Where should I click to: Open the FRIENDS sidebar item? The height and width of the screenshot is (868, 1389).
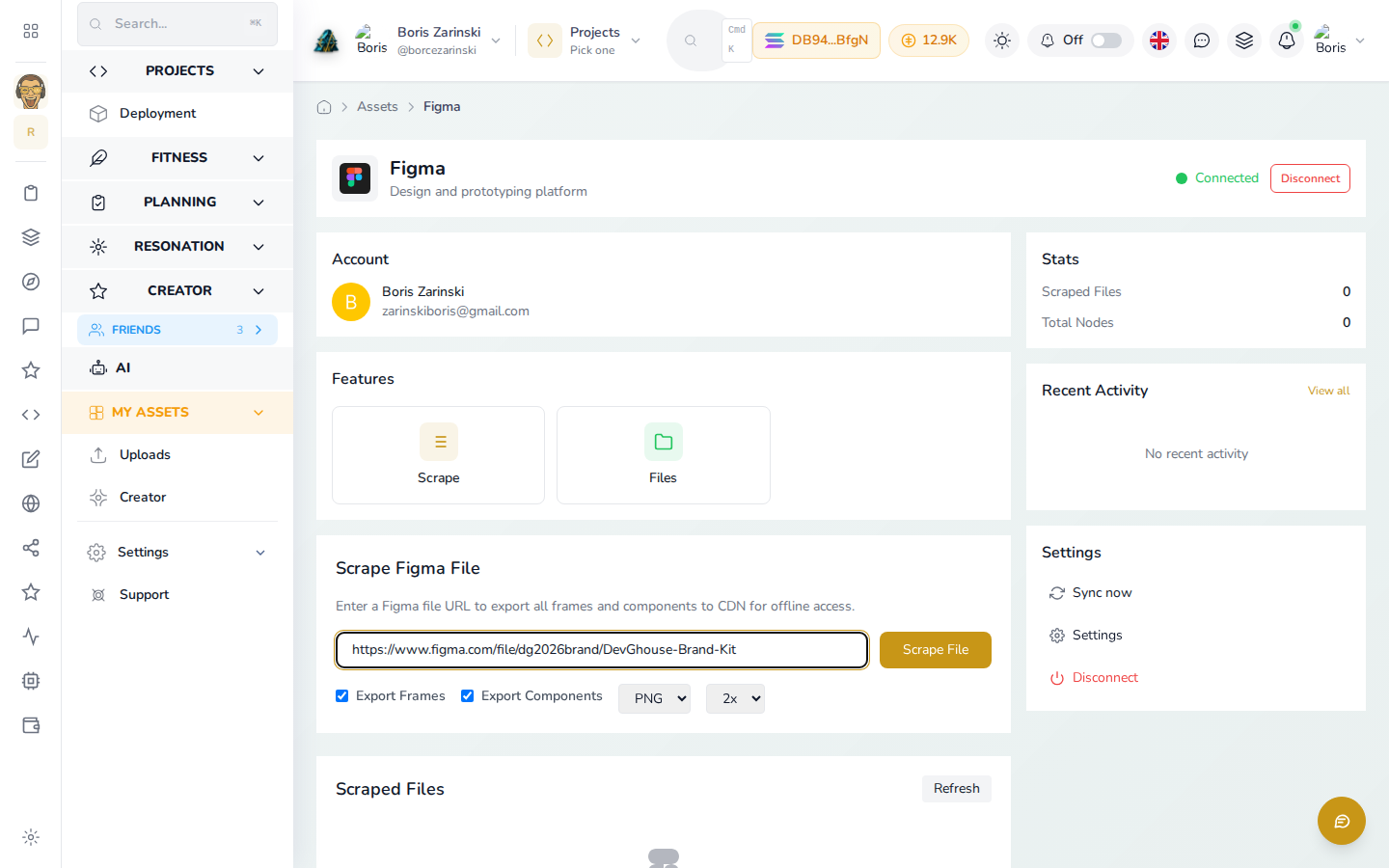[x=177, y=330]
